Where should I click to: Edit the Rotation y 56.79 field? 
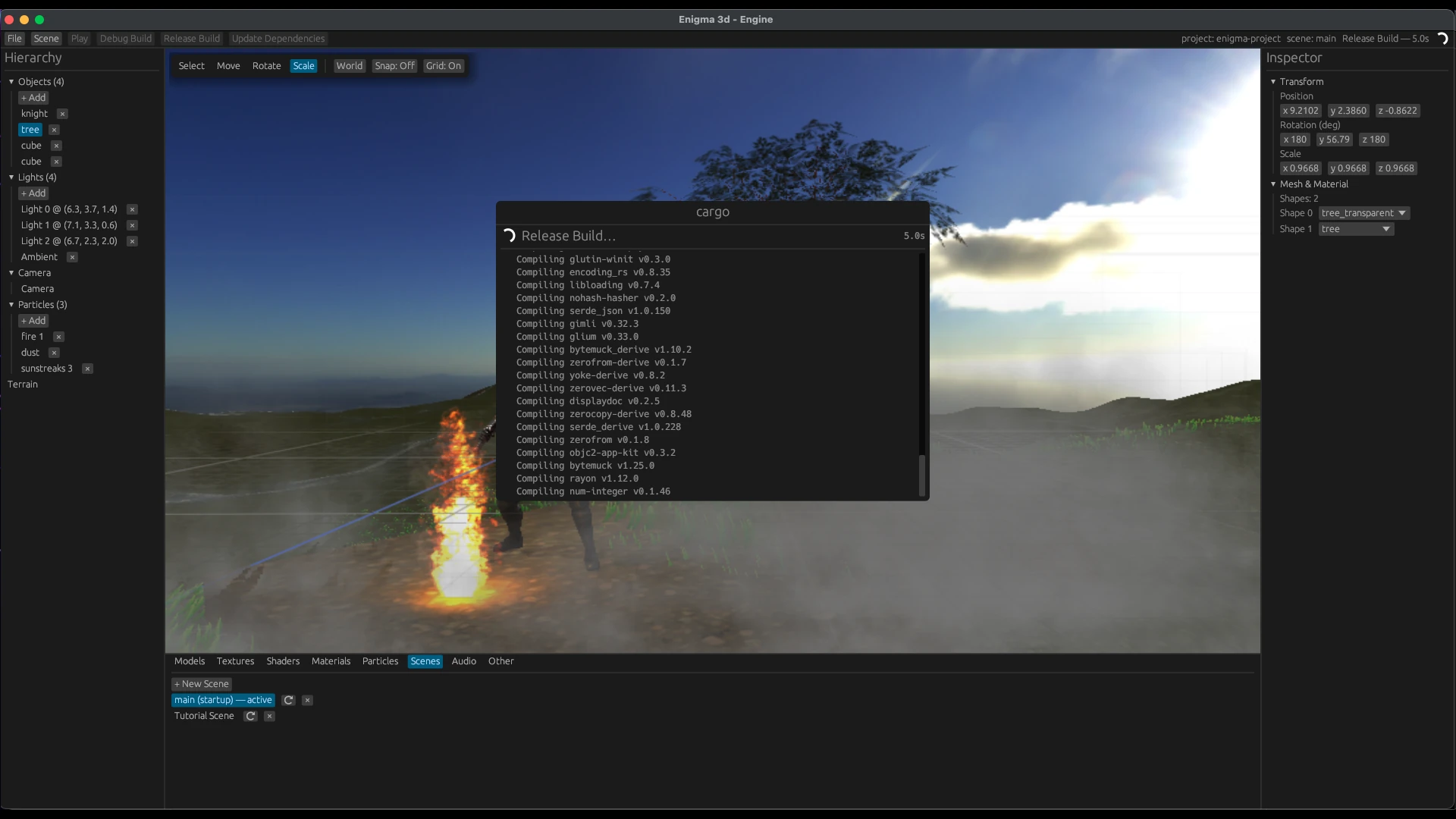pyautogui.click(x=1334, y=140)
